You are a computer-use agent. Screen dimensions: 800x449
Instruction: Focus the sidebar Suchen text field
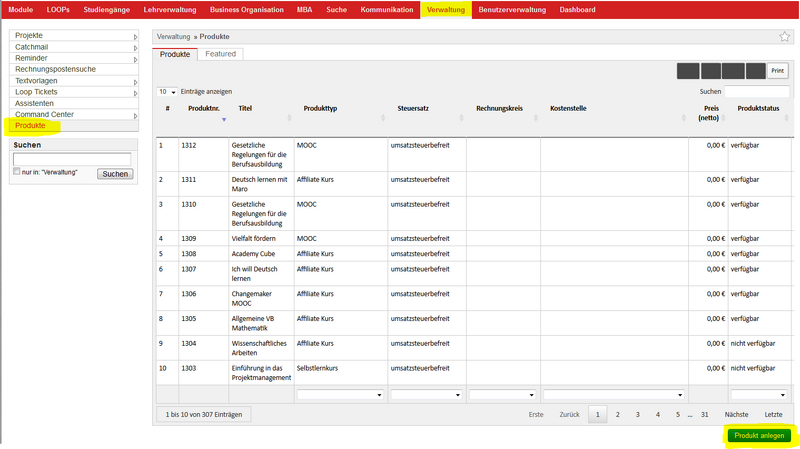72,159
